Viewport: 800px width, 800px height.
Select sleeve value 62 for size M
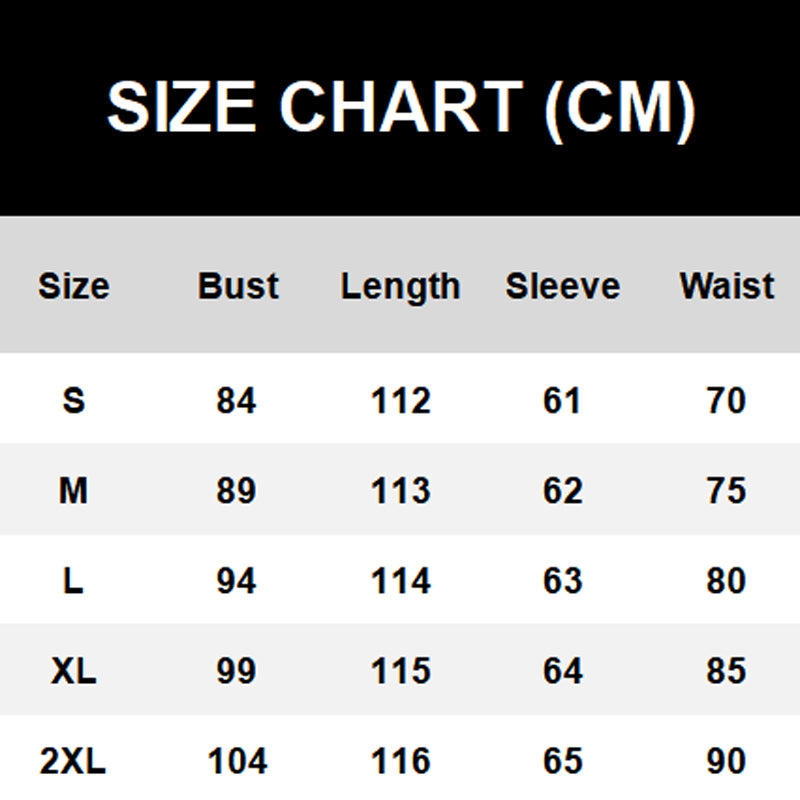562,491
